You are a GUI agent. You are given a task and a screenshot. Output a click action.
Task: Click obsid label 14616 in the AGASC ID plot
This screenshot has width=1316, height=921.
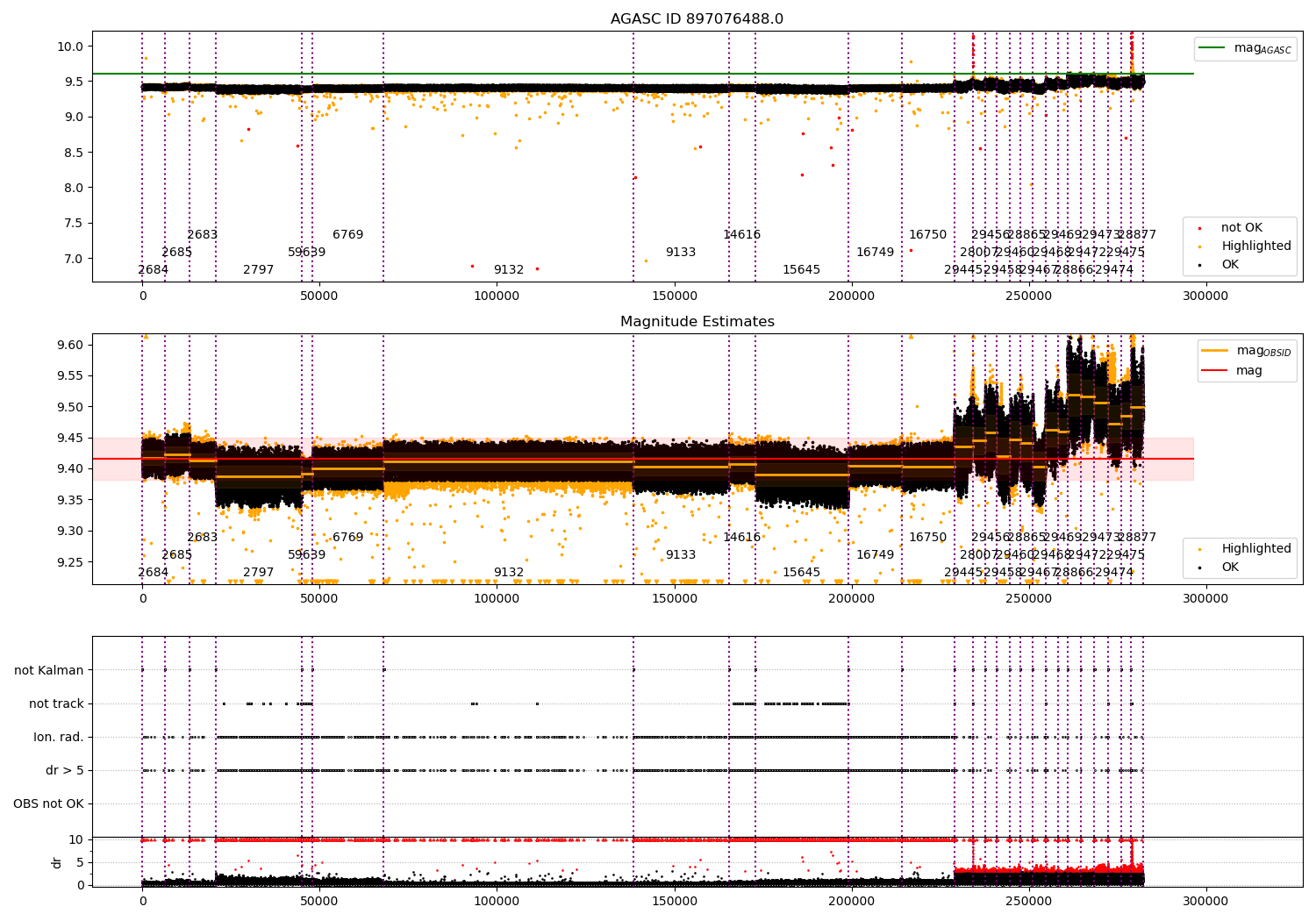coord(741,235)
